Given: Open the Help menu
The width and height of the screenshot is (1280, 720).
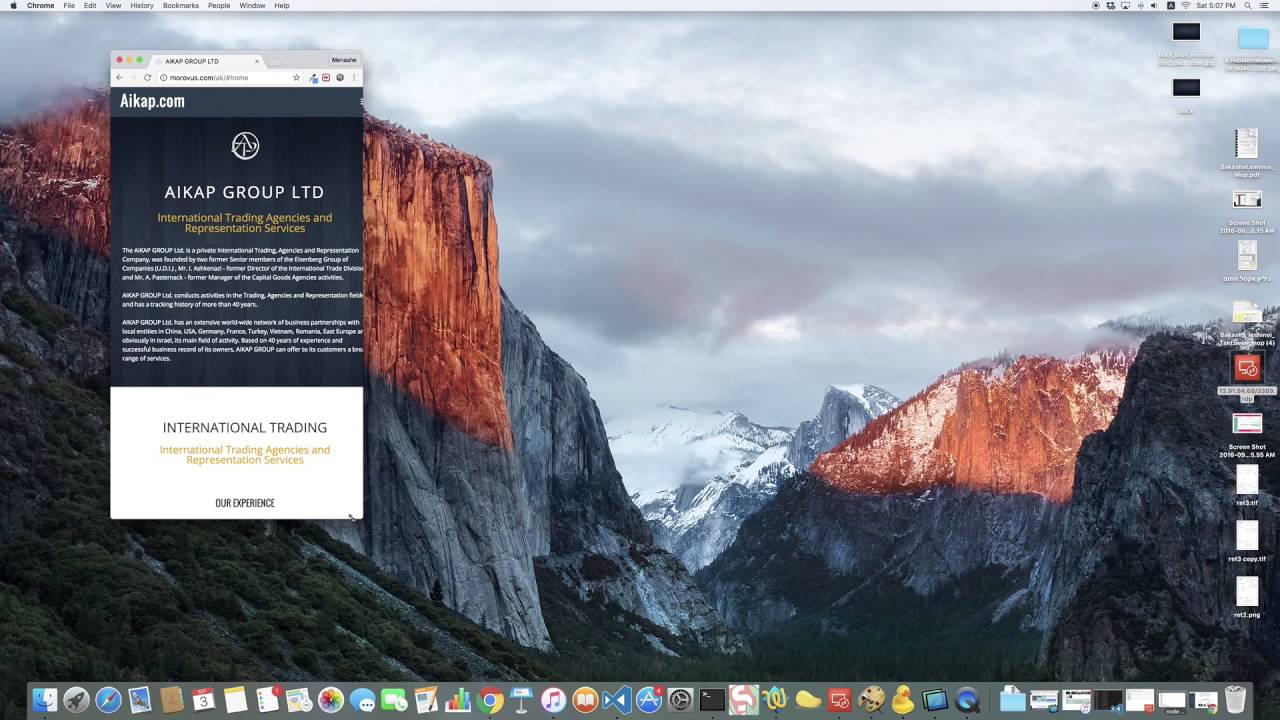Looking at the screenshot, I should 282,6.
